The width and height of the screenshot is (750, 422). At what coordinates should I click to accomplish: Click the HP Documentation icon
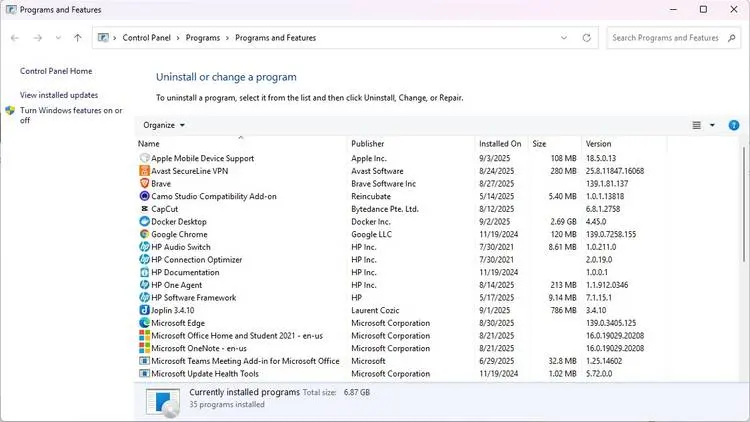tap(144, 272)
